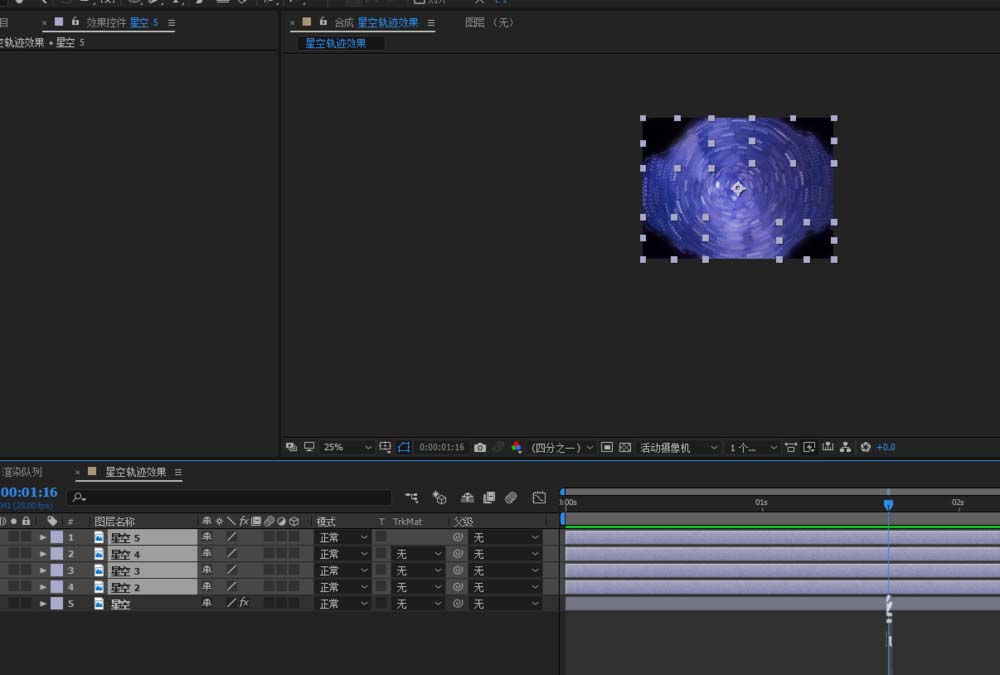Open the 活动摄像机 camera view dropdown

(679, 447)
